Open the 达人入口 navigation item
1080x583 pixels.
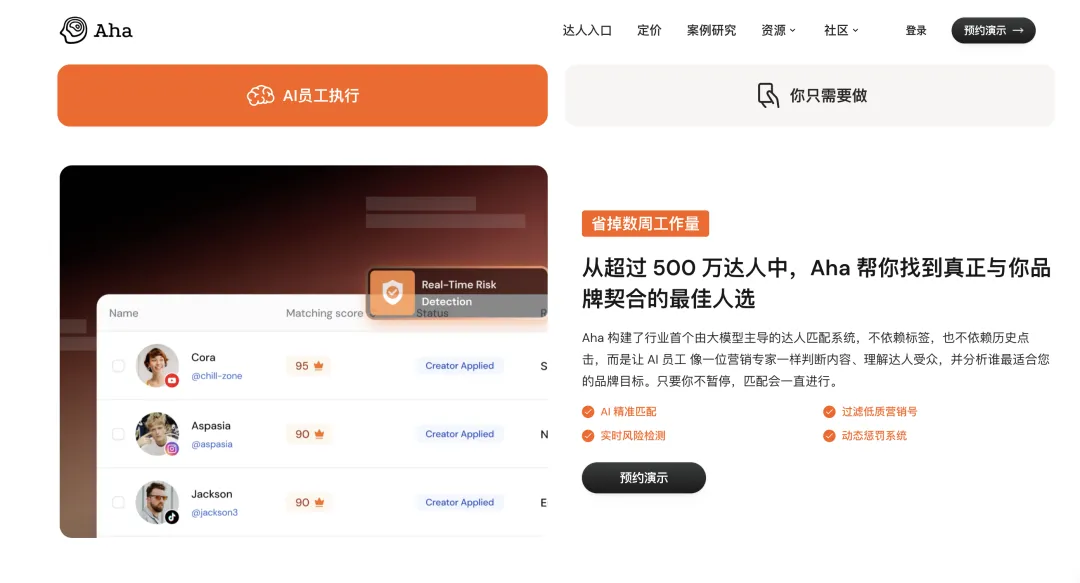click(587, 30)
